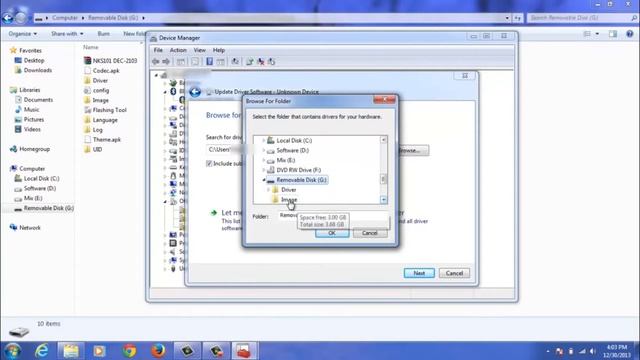Collapse Removable Disk (G:) in Browse dialog

coord(264,180)
